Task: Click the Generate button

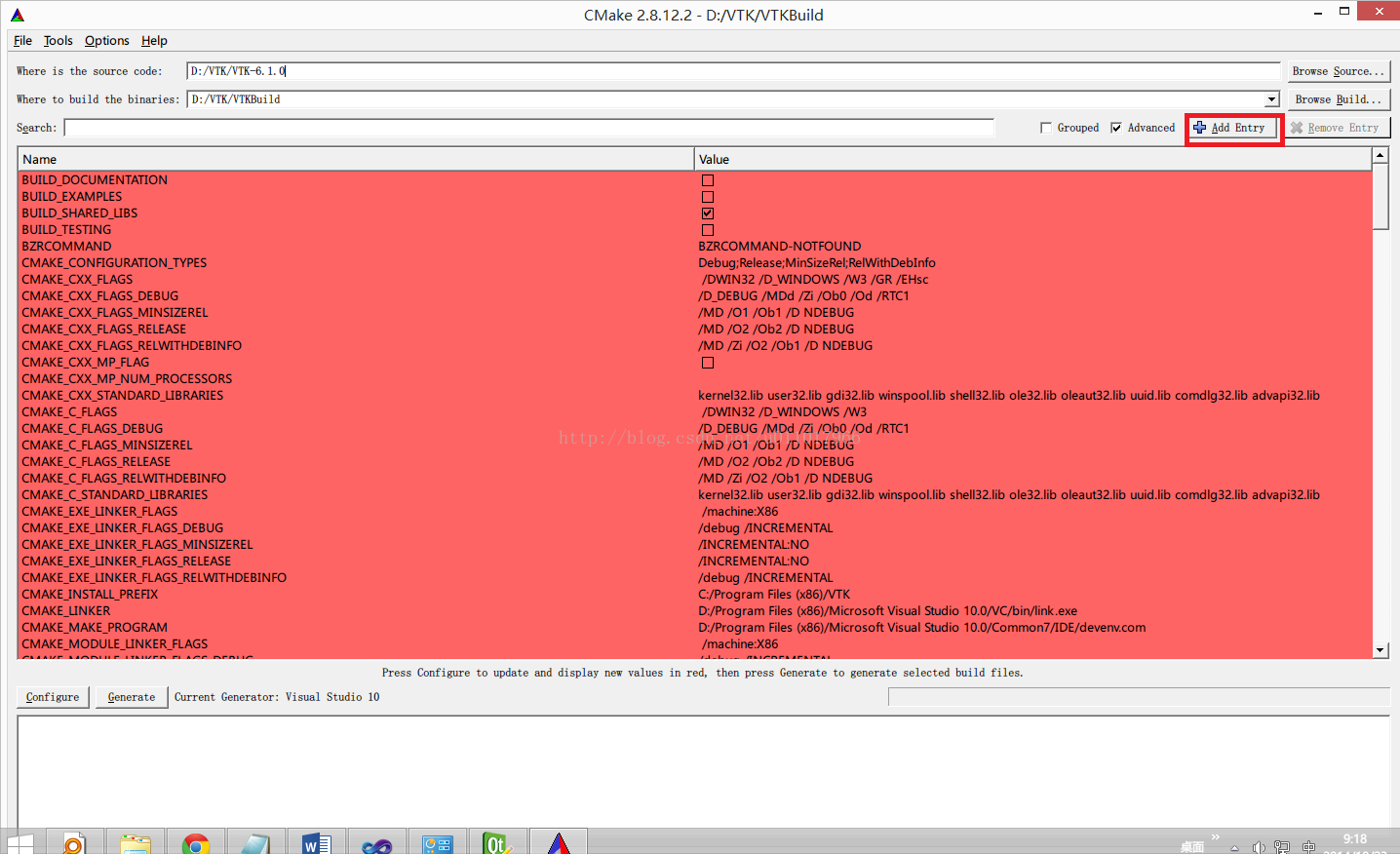Action: coord(132,697)
